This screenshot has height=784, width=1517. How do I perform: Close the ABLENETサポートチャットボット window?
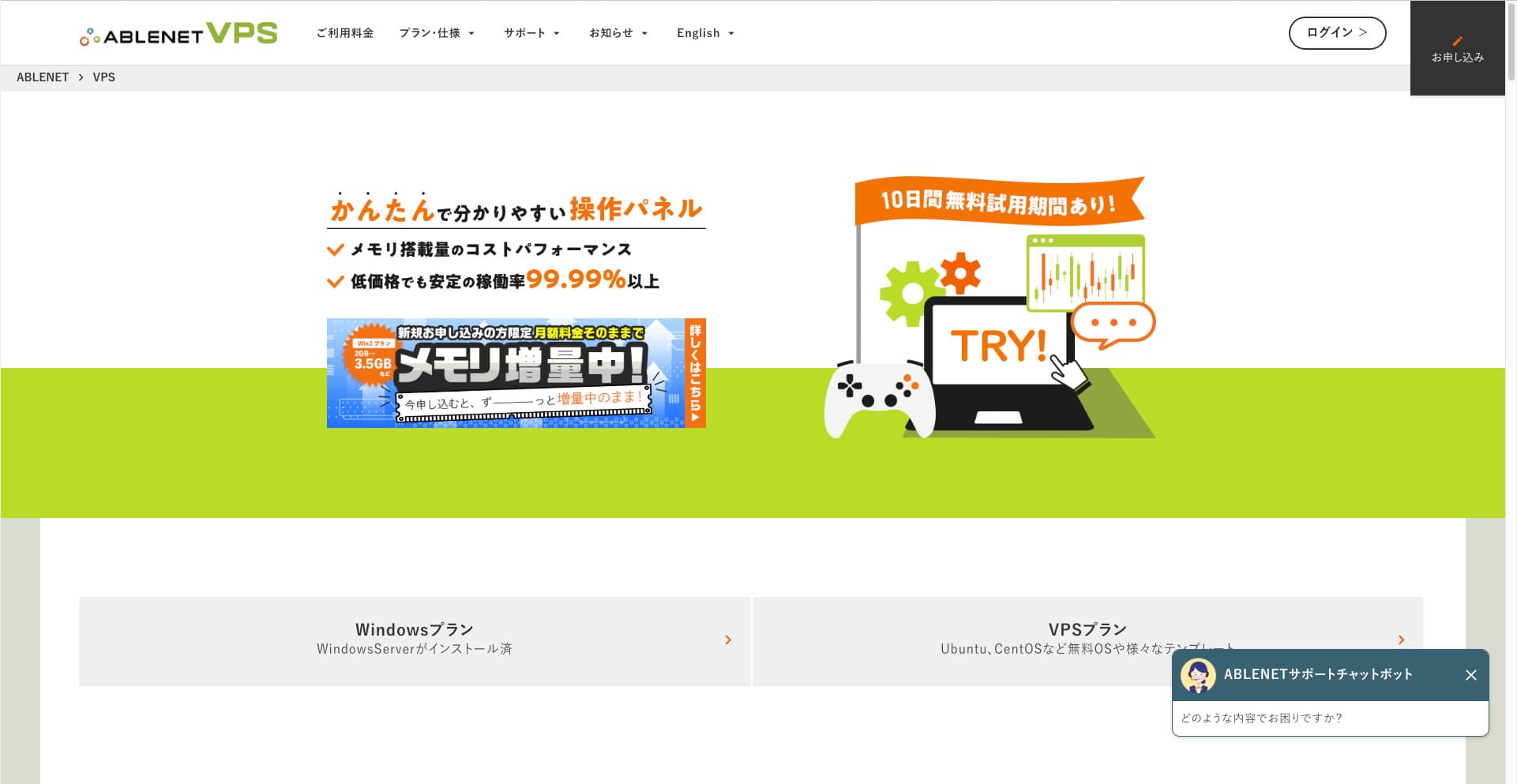(1470, 675)
